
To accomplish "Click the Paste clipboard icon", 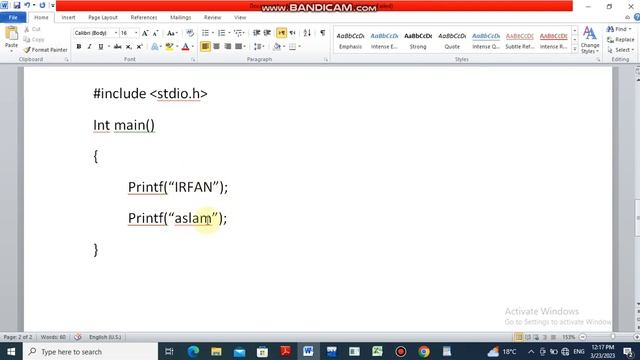I will [x=11, y=33].
